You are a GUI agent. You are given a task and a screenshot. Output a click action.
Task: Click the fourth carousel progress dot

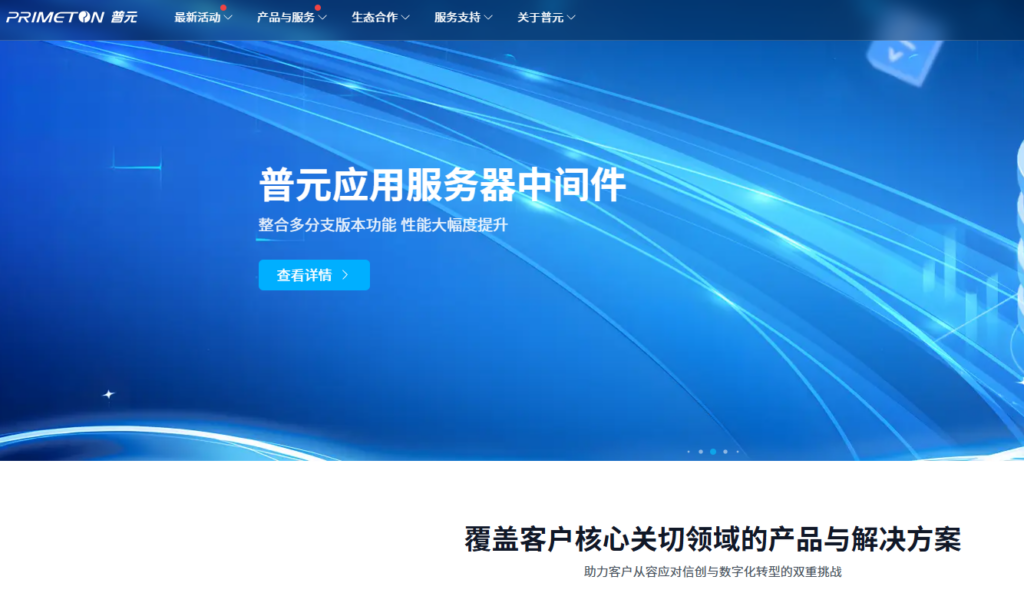pos(725,452)
